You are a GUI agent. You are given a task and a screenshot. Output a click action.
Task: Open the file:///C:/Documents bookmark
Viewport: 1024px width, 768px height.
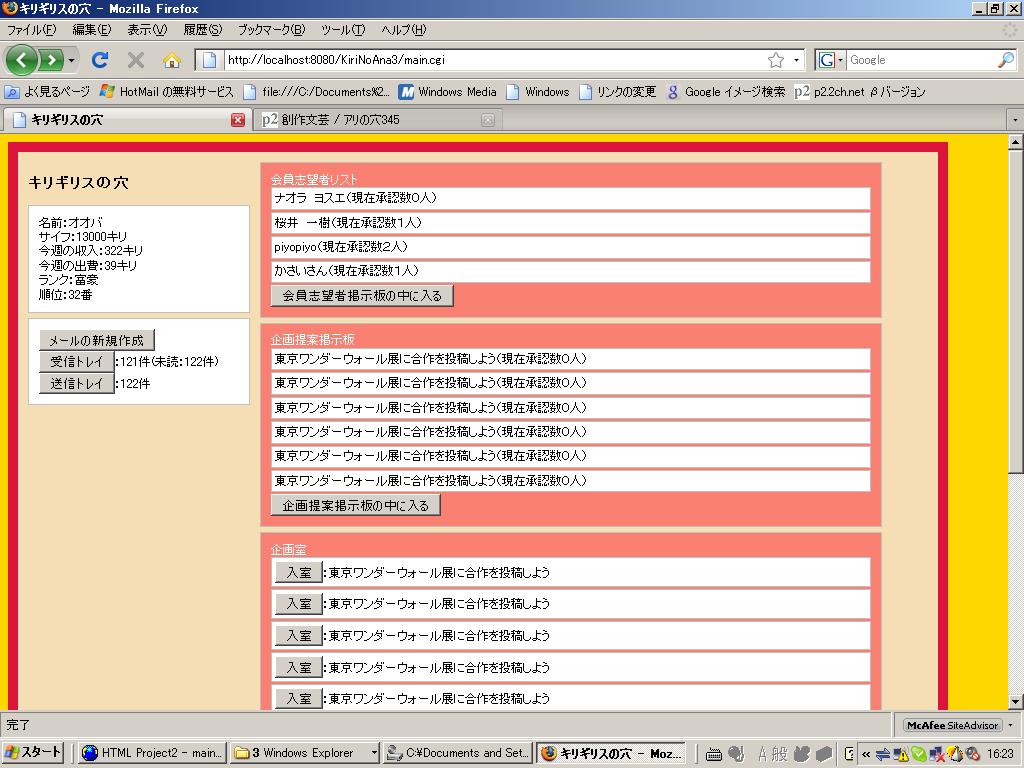tap(317, 92)
